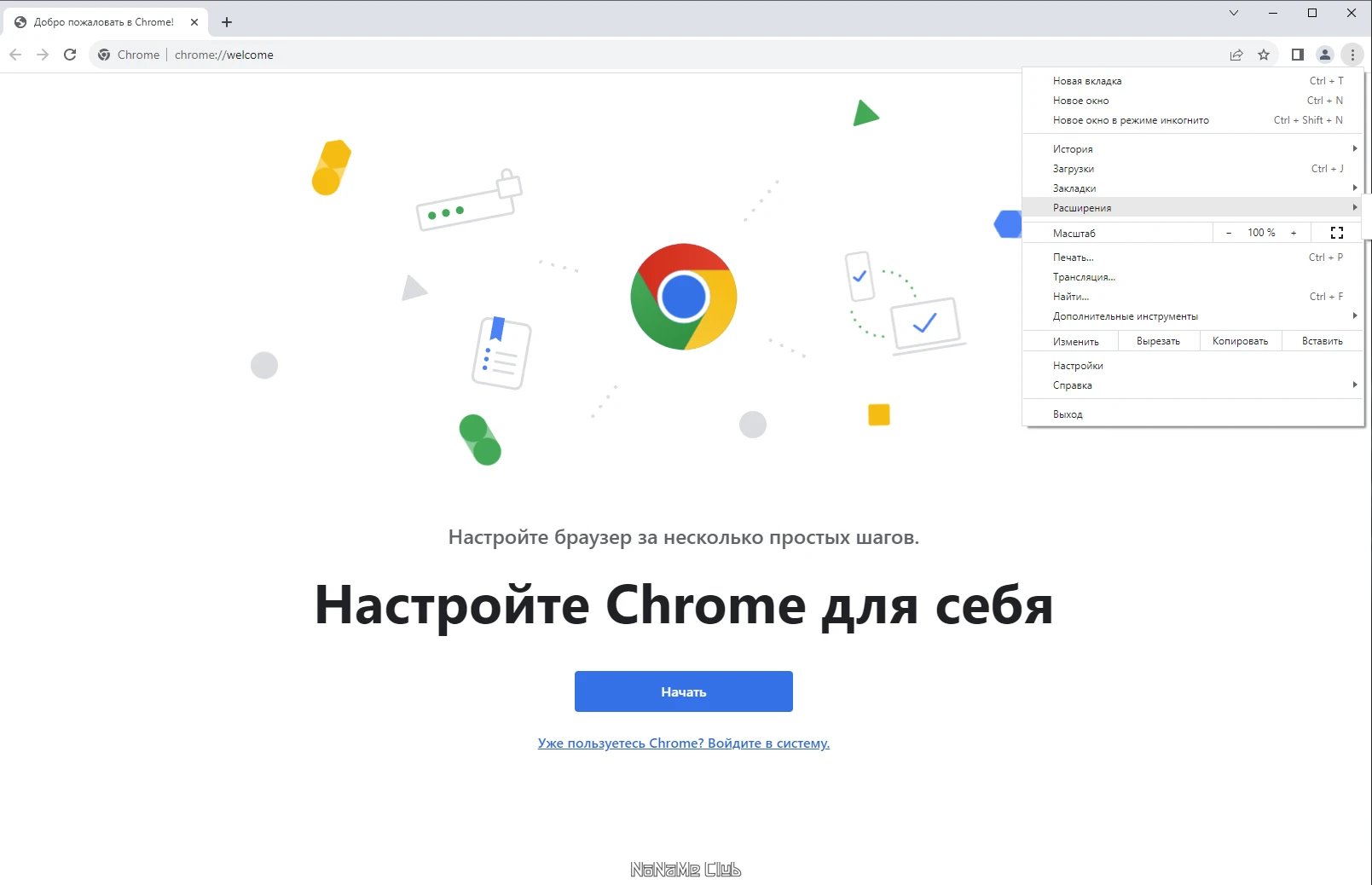Reload the current page

pos(70,55)
